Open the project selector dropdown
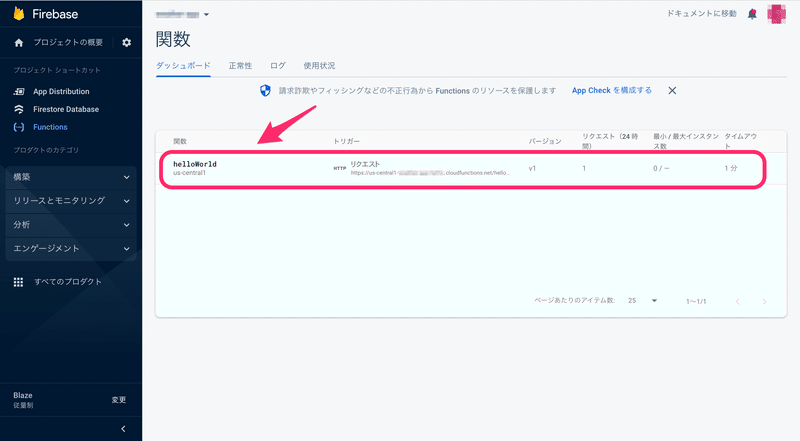 tap(183, 15)
